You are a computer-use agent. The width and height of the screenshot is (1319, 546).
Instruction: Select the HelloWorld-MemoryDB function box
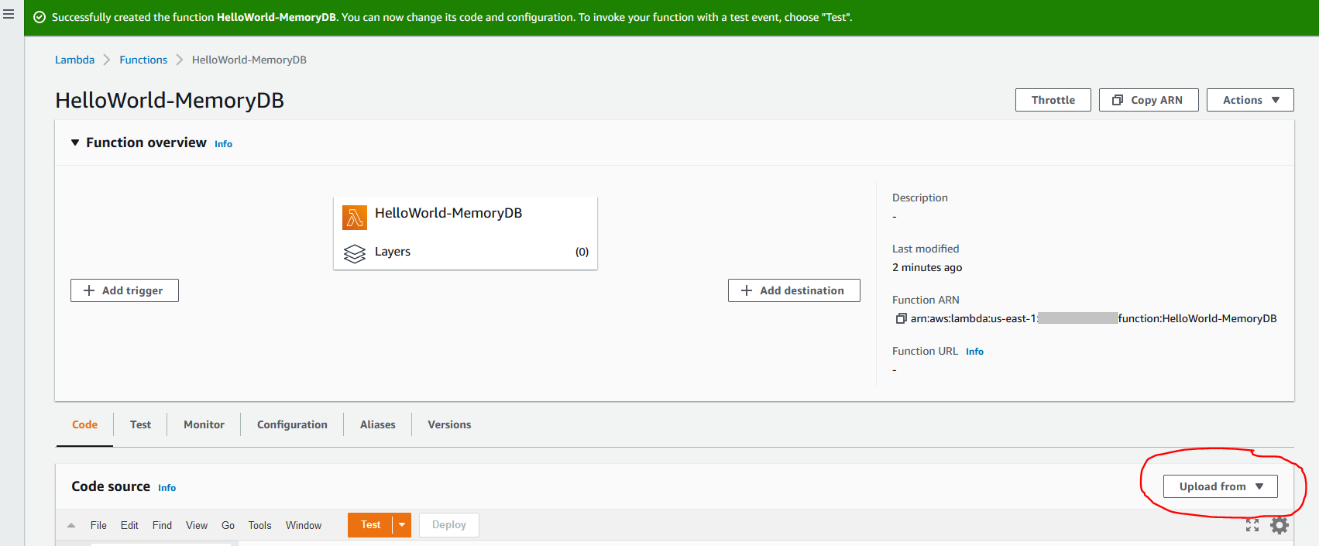pos(465,233)
